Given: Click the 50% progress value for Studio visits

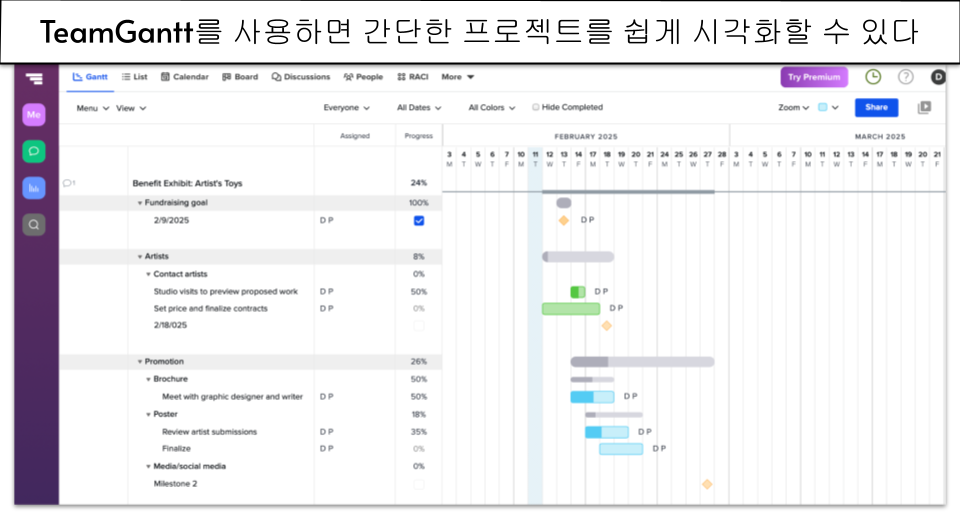Looking at the screenshot, I should click(419, 291).
